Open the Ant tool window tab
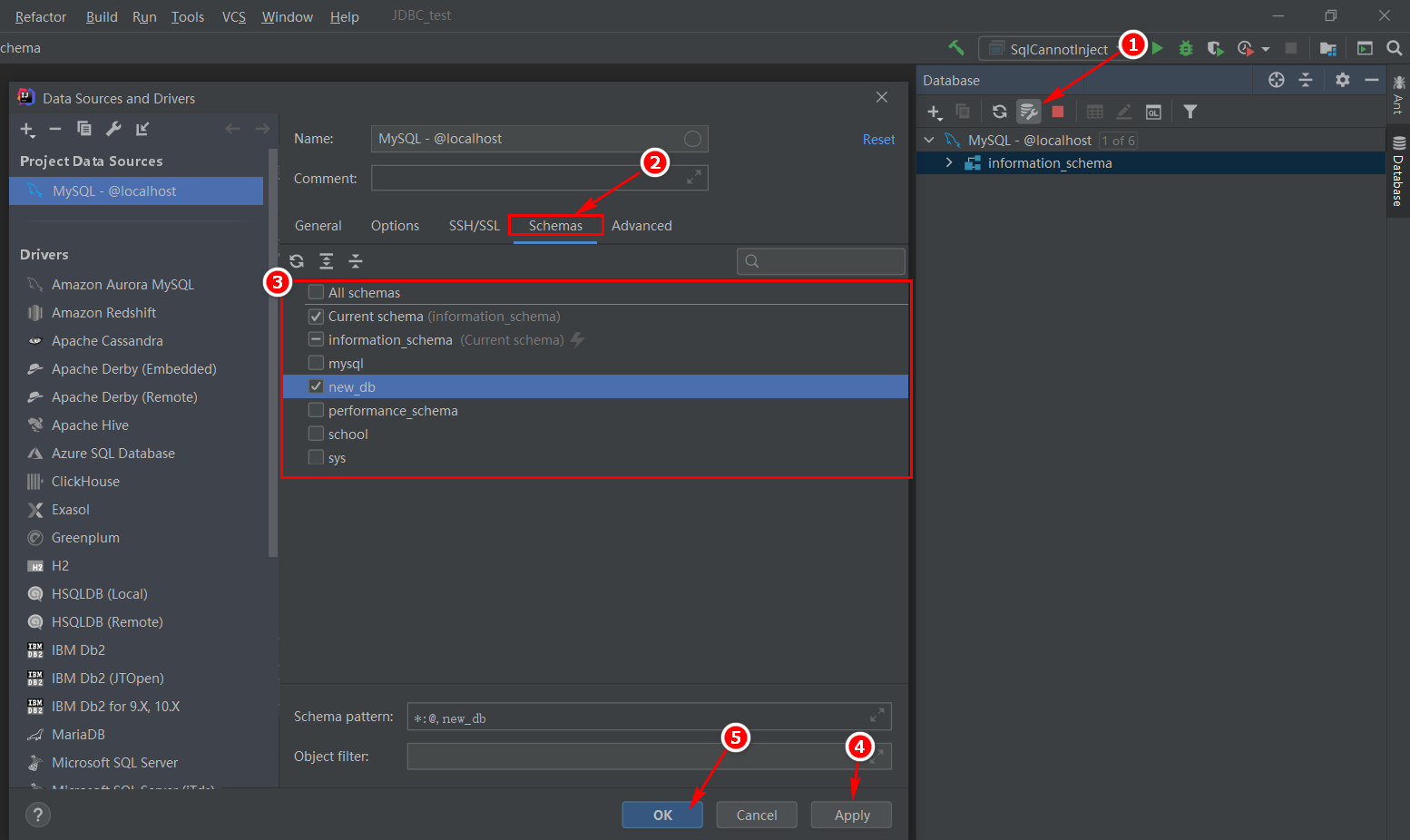 point(1398,94)
